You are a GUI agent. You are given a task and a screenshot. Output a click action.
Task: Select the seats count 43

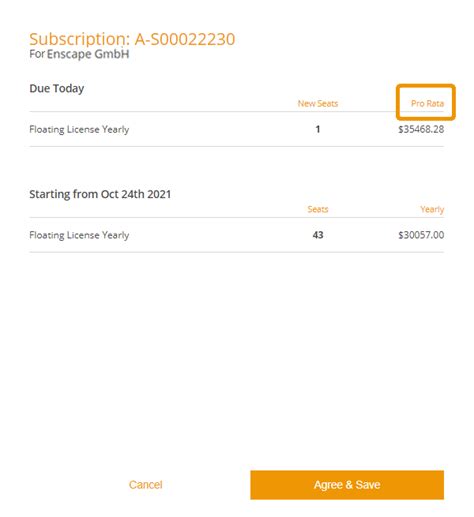click(318, 235)
